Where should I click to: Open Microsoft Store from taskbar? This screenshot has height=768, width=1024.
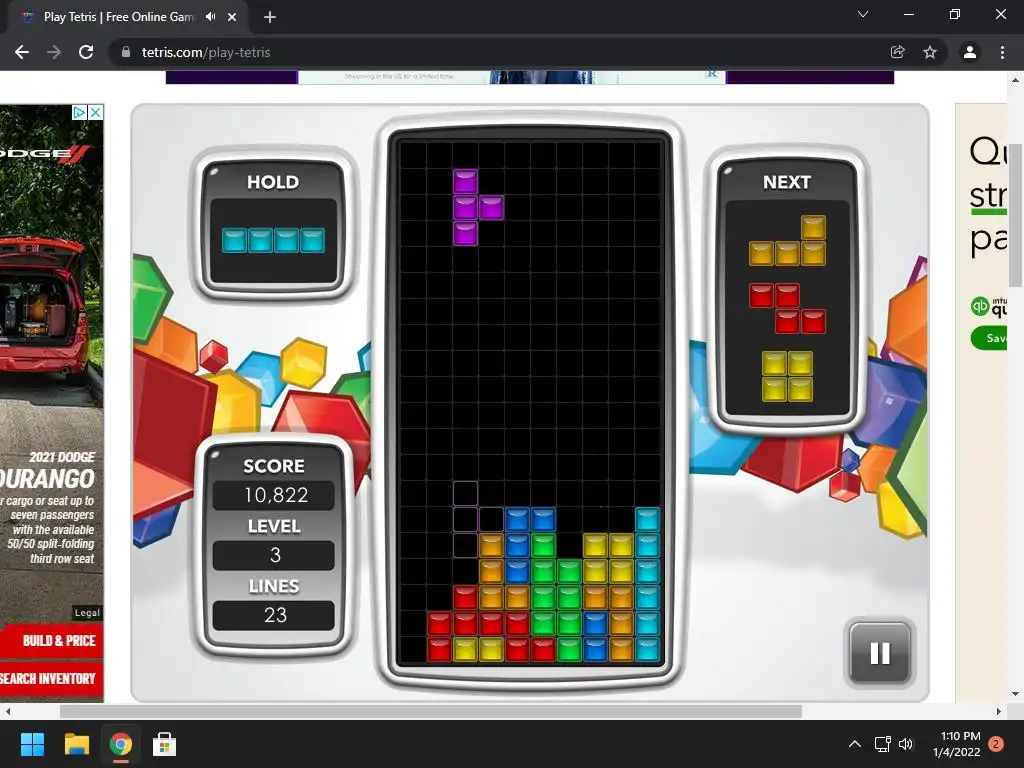tap(164, 744)
